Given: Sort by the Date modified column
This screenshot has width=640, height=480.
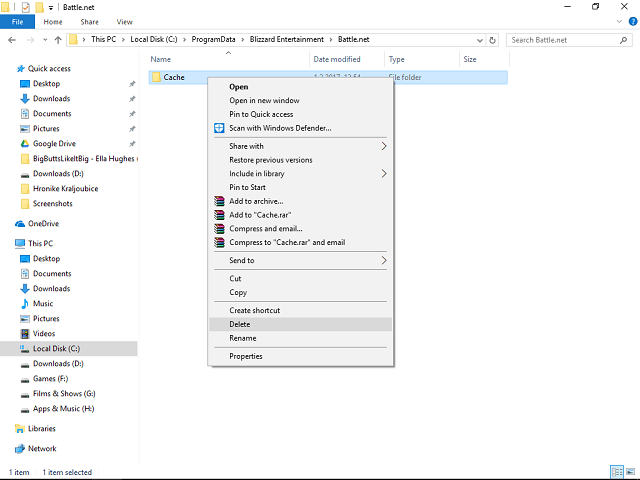Looking at the screenshot, I should tap(347, 59).
